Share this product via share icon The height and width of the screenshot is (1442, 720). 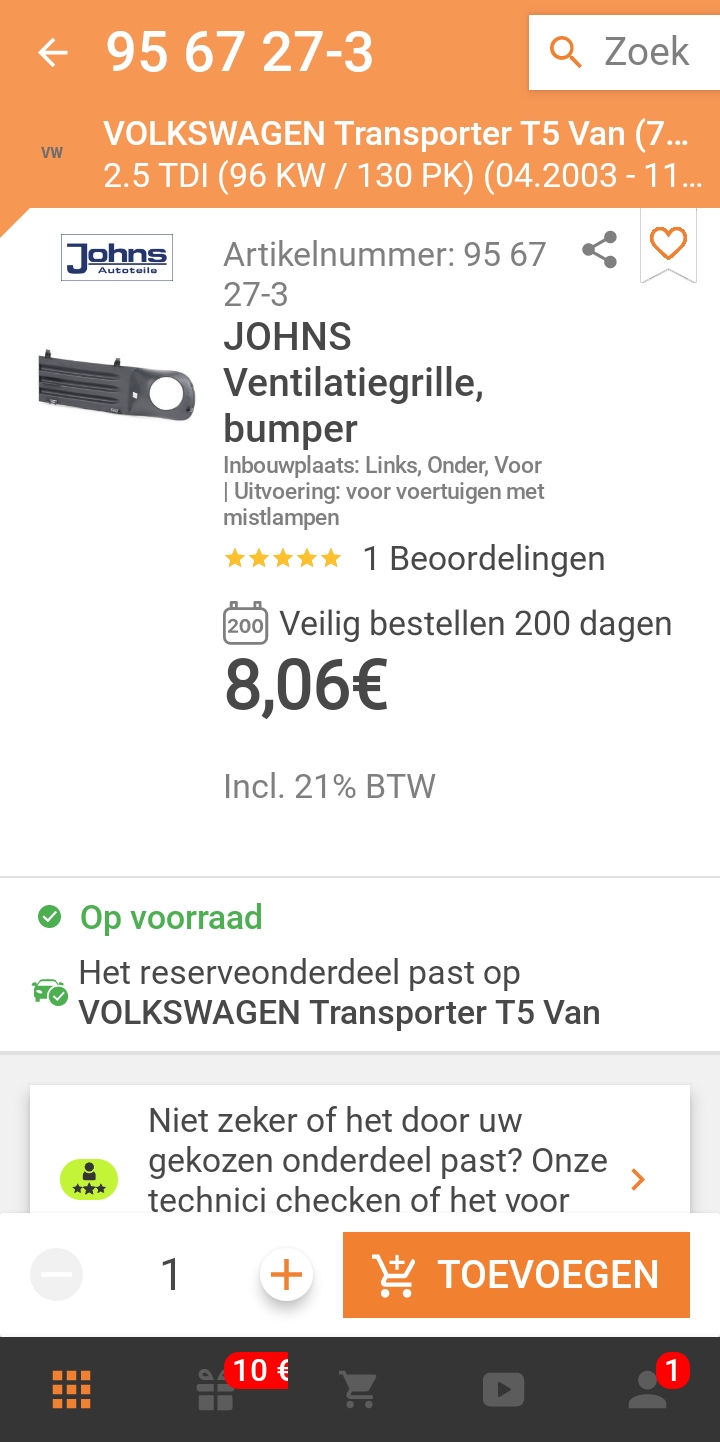[x=599, y=250]
